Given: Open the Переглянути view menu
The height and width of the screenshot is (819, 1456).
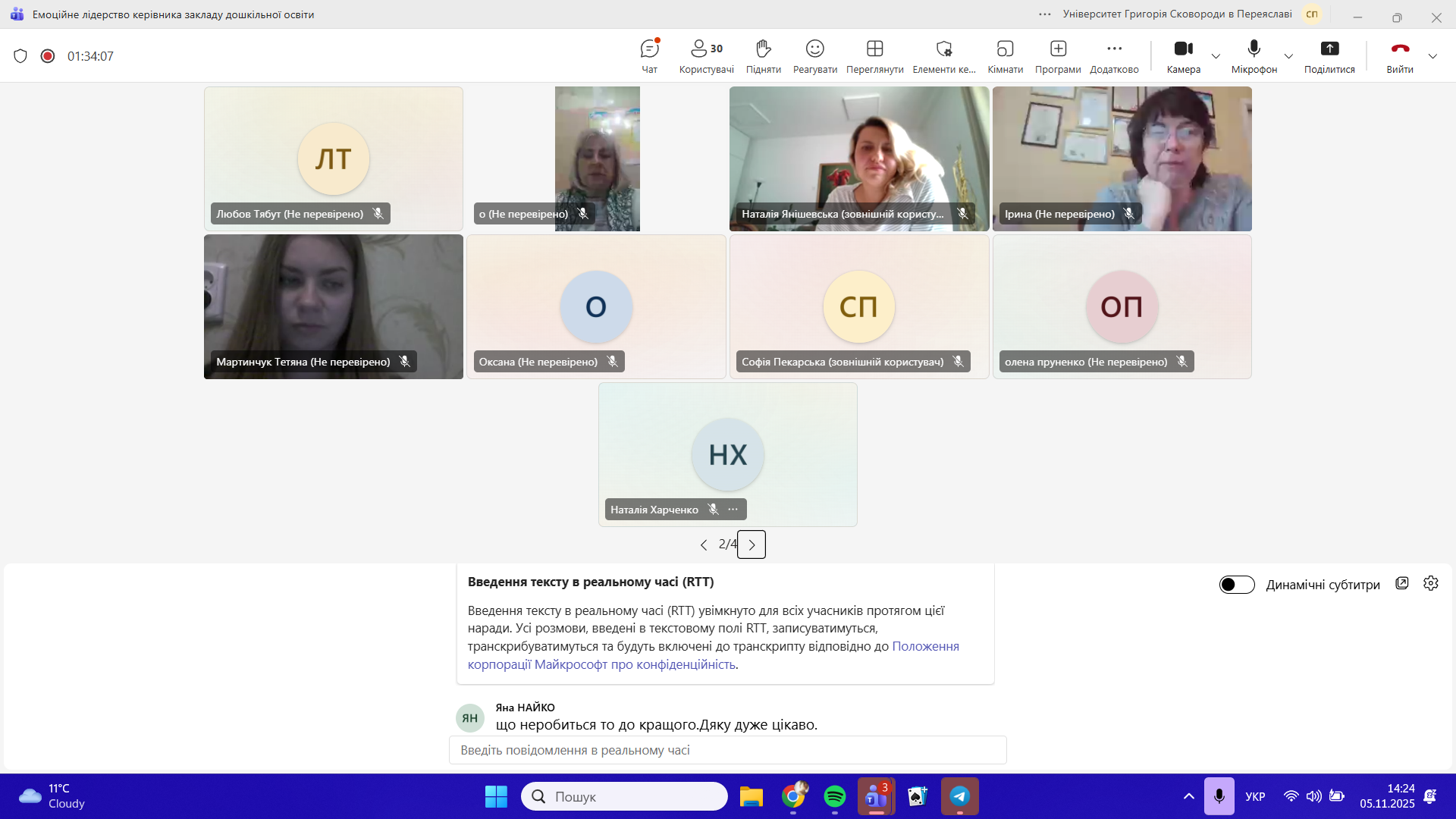Looking at the screenshot, I should click(874, 55).
